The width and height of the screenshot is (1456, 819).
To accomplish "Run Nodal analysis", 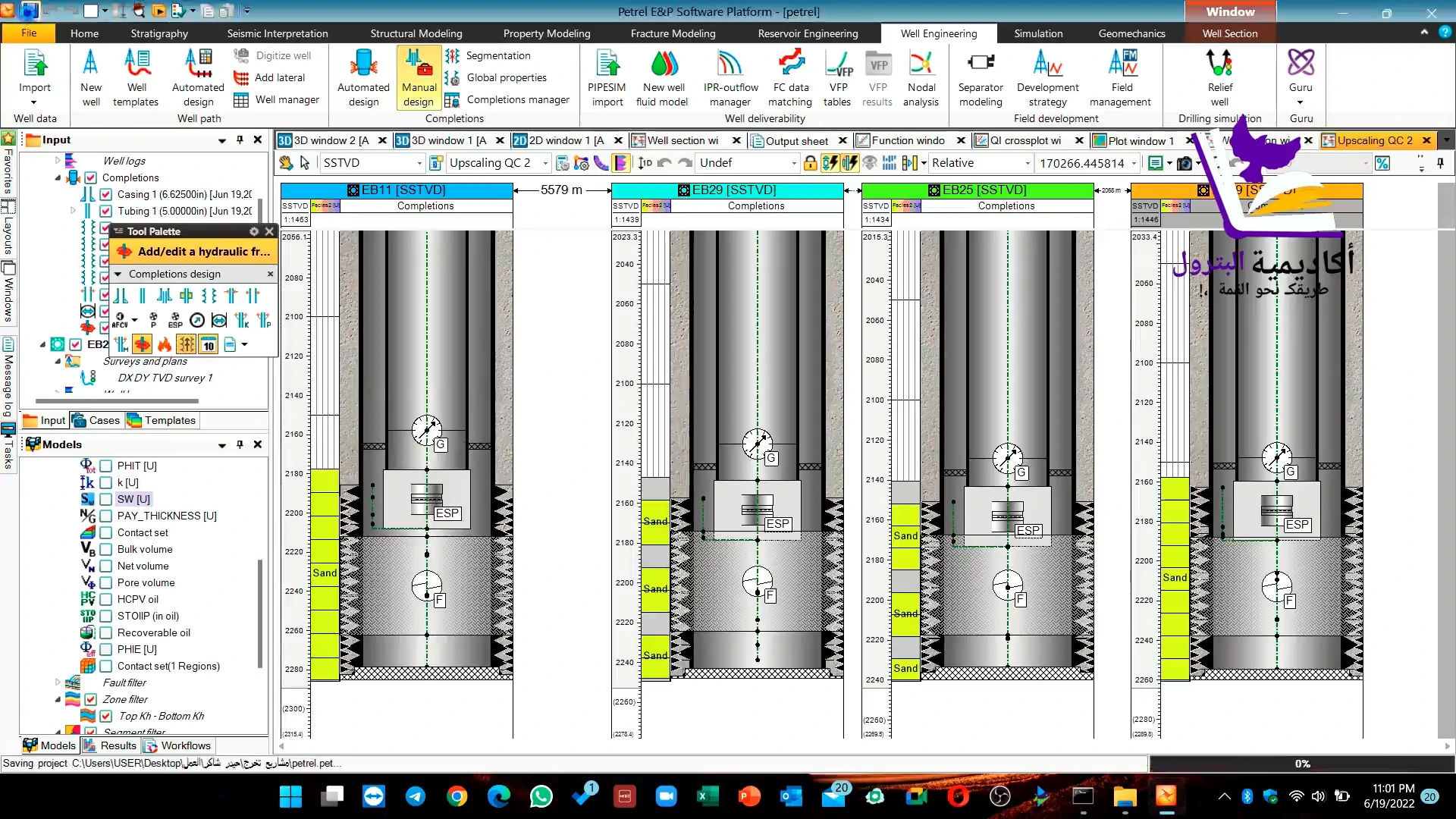I will (x=921, y=78).
